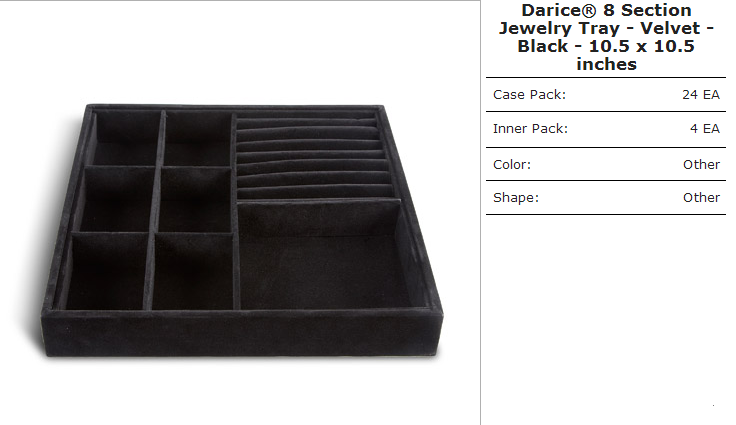Click the top-row second small compartment

tap(198, 138)
